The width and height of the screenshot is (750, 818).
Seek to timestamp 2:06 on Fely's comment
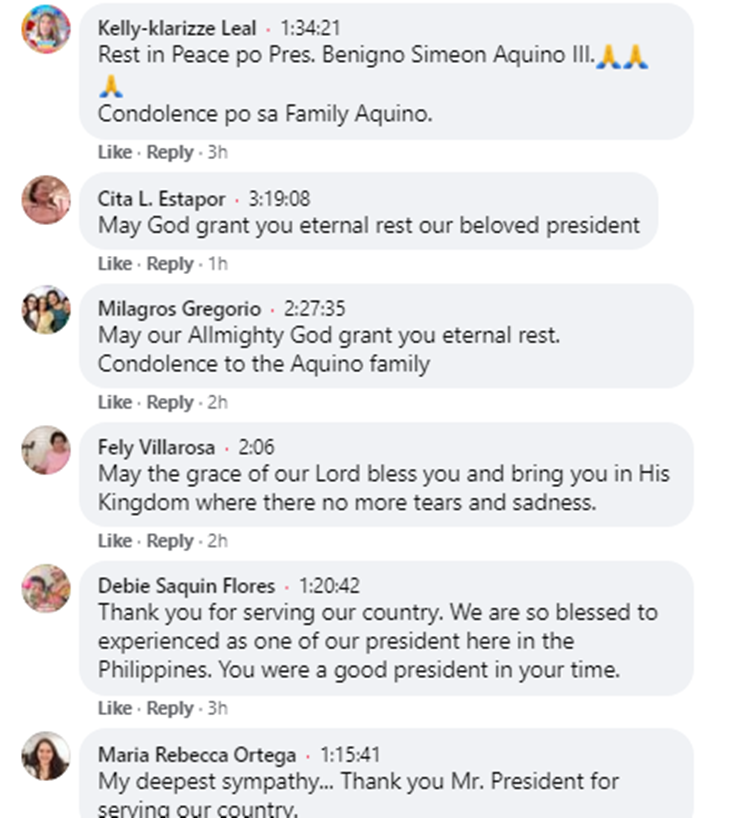click(x=254, y=448)
